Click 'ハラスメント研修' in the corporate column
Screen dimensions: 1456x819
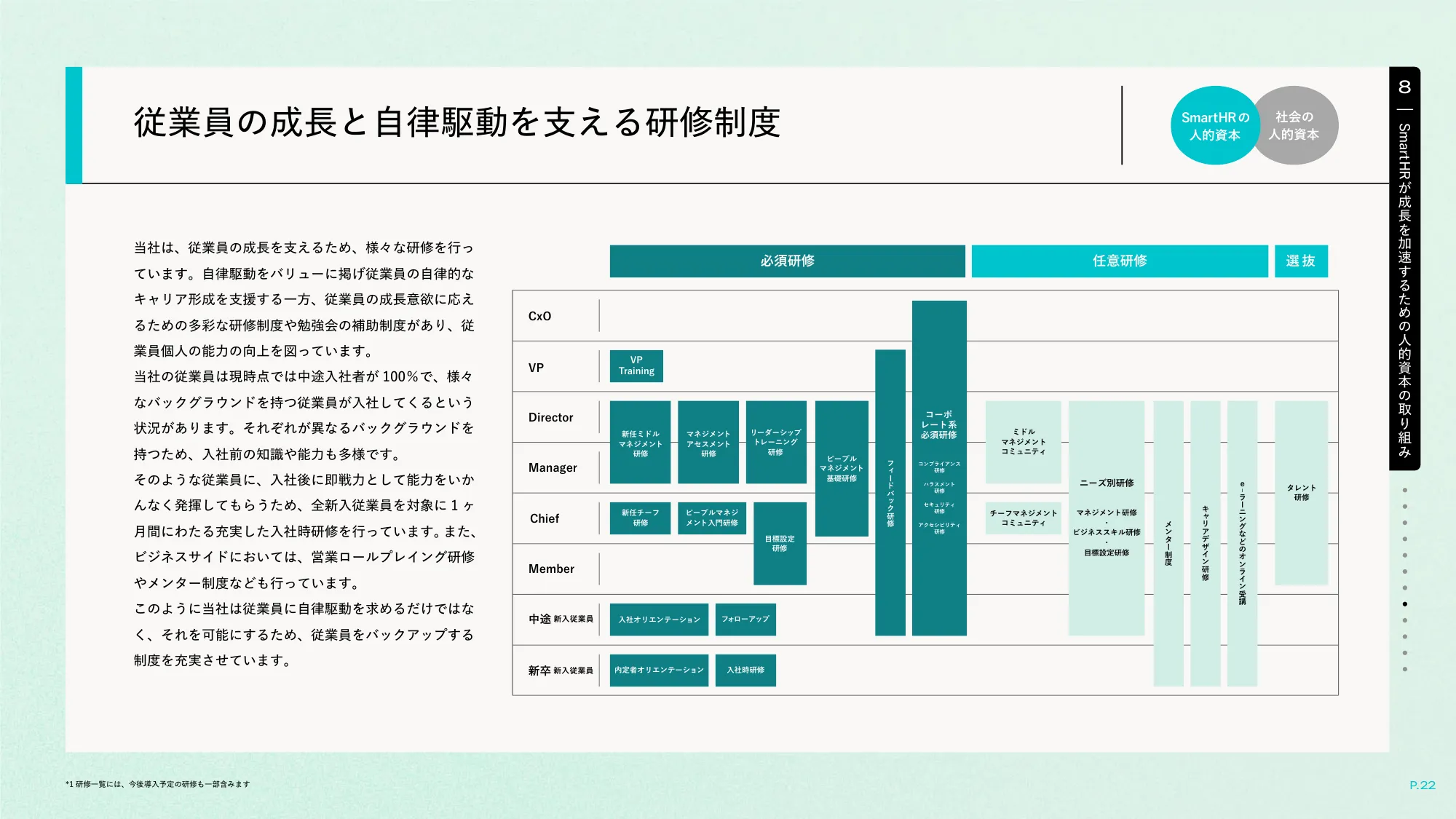[939, 487]
